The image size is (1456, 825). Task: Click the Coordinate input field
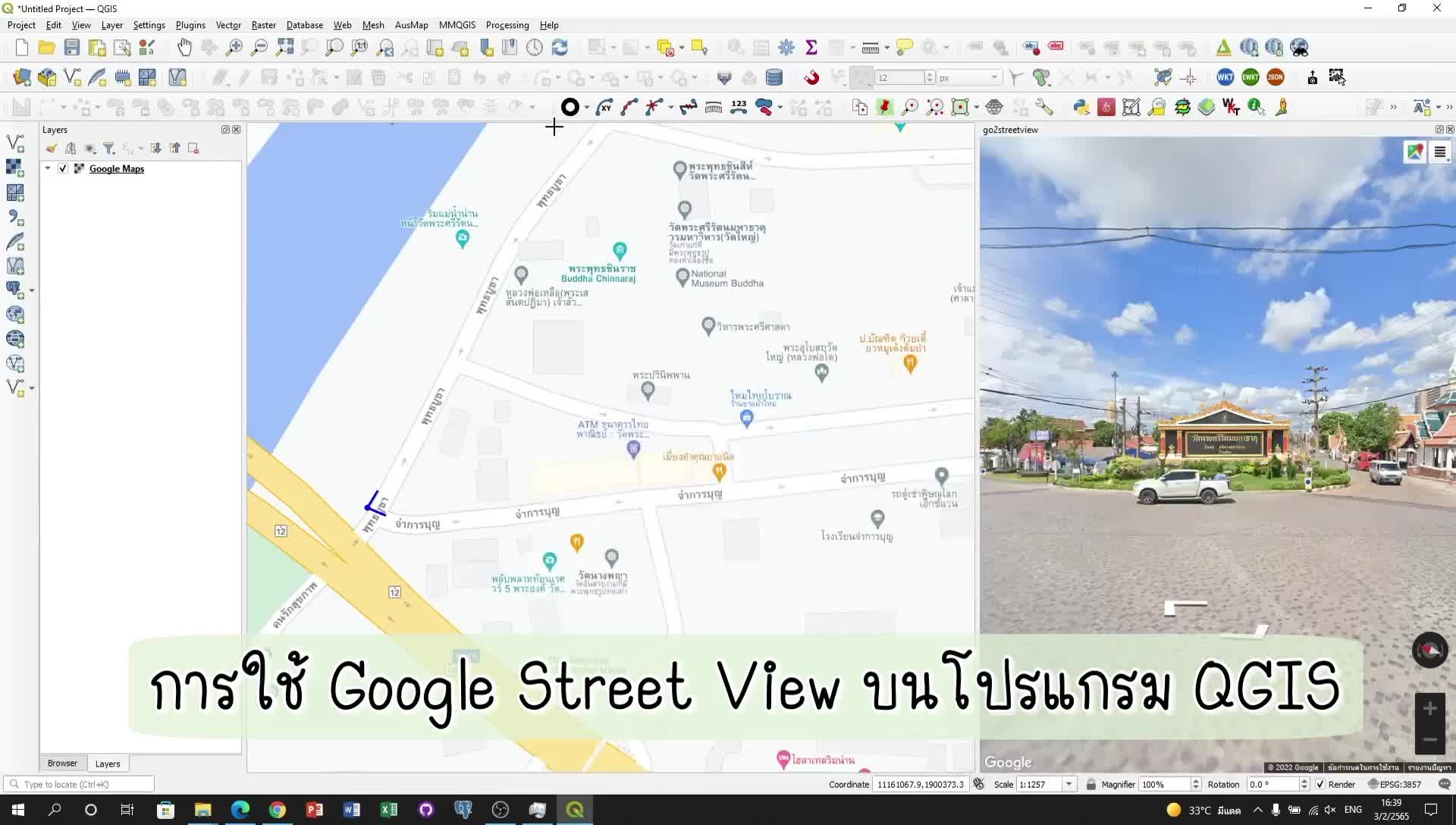coord(921,785)
